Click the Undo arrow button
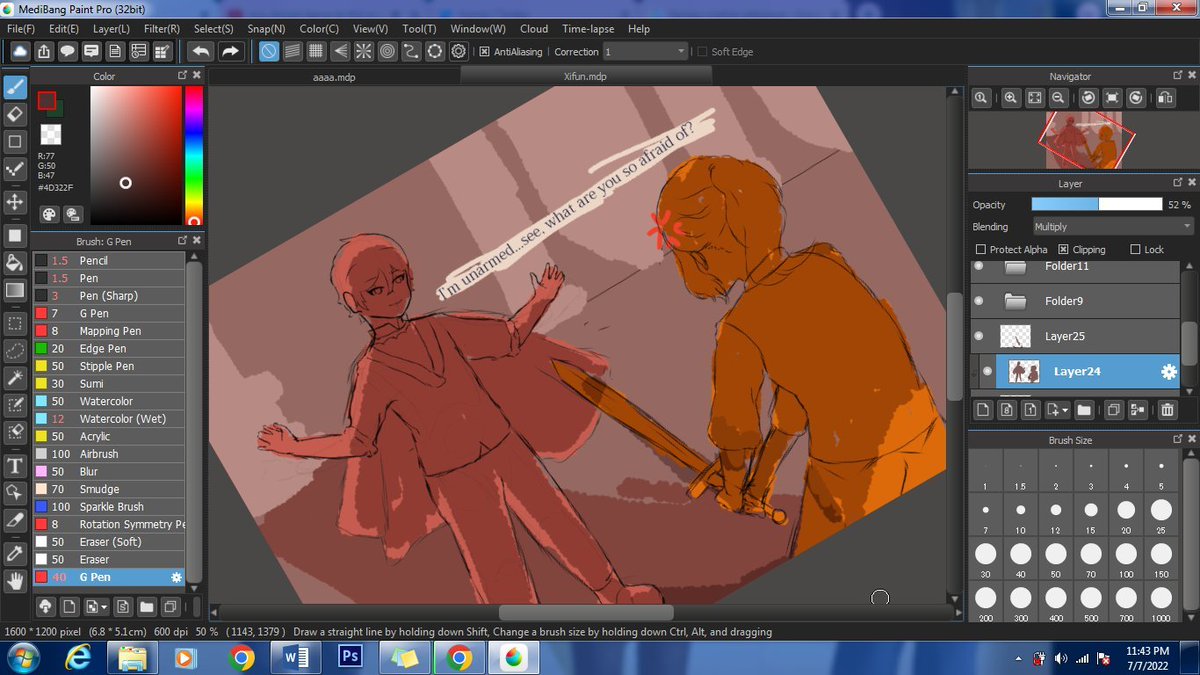Screen dimensions: 1200x675 point(200,51)
